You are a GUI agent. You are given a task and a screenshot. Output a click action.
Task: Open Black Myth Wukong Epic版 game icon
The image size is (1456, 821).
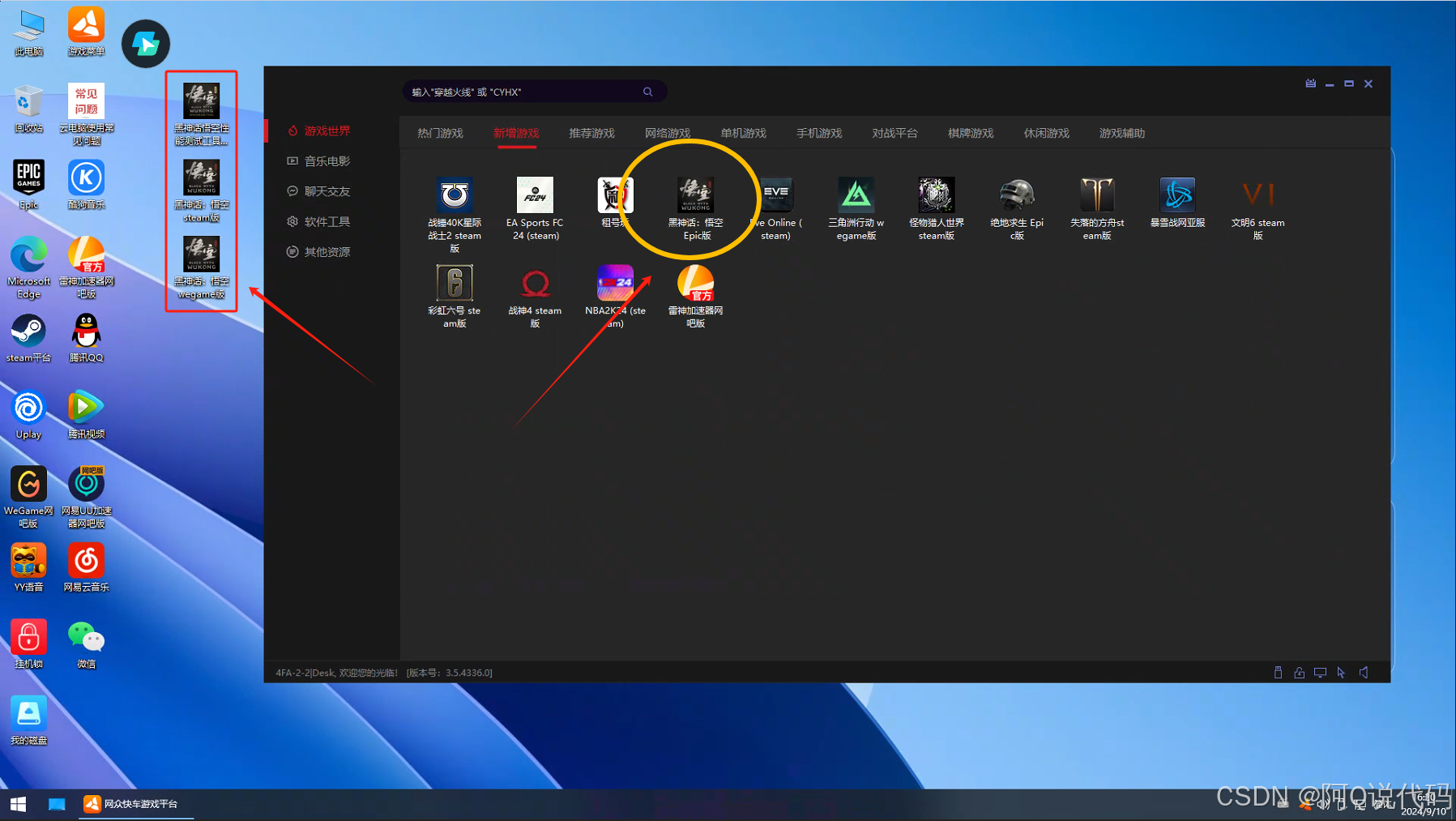tap(695, 196)
